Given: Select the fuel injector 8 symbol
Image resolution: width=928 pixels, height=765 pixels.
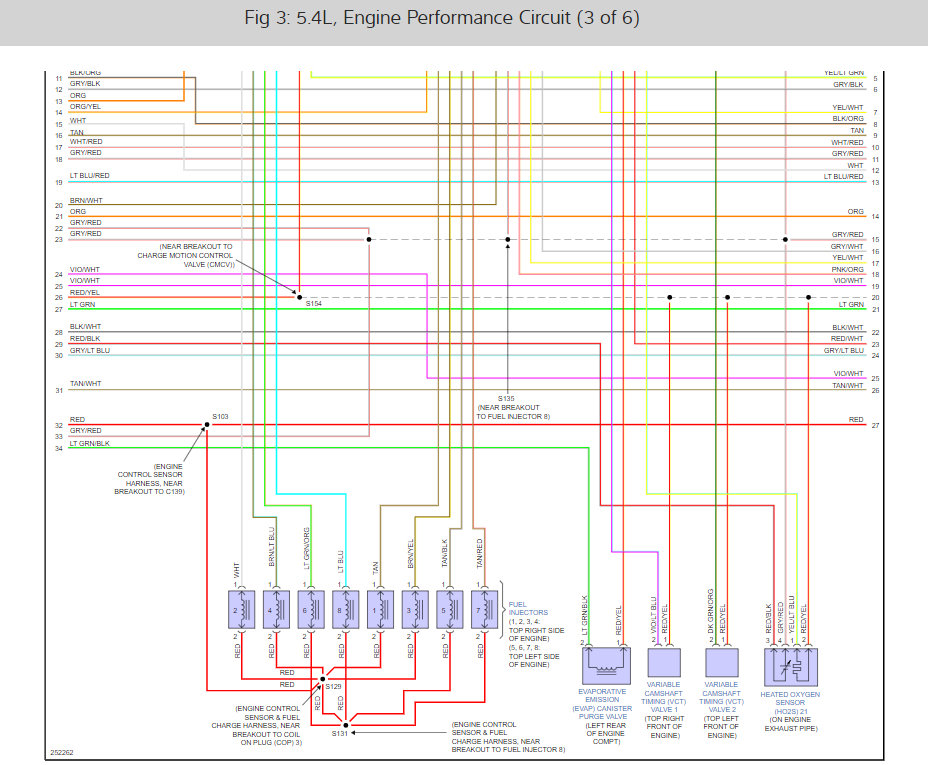Looking at the screenshot, I should [346, 609].
